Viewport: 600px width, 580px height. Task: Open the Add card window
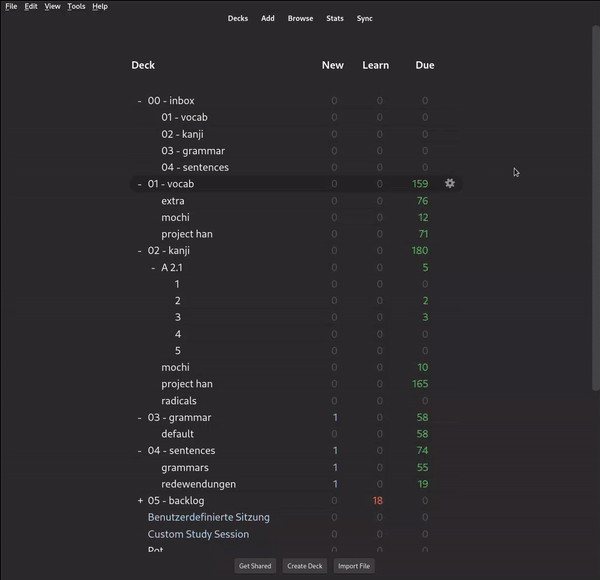268,18
